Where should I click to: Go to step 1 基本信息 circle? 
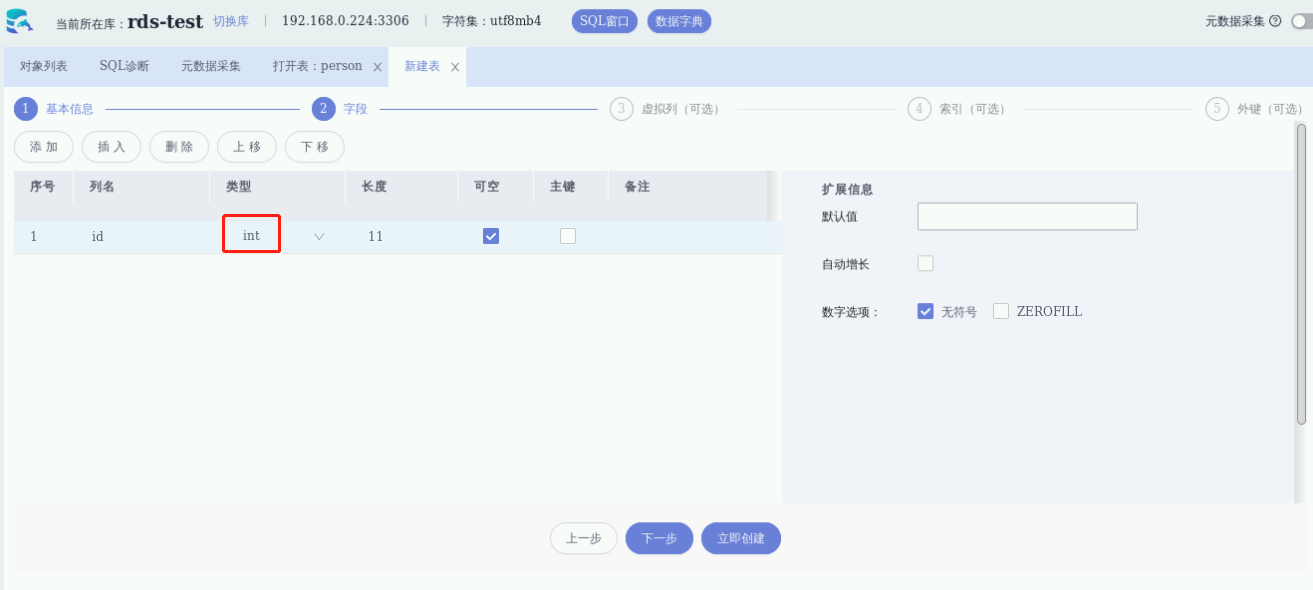point(26,109)
